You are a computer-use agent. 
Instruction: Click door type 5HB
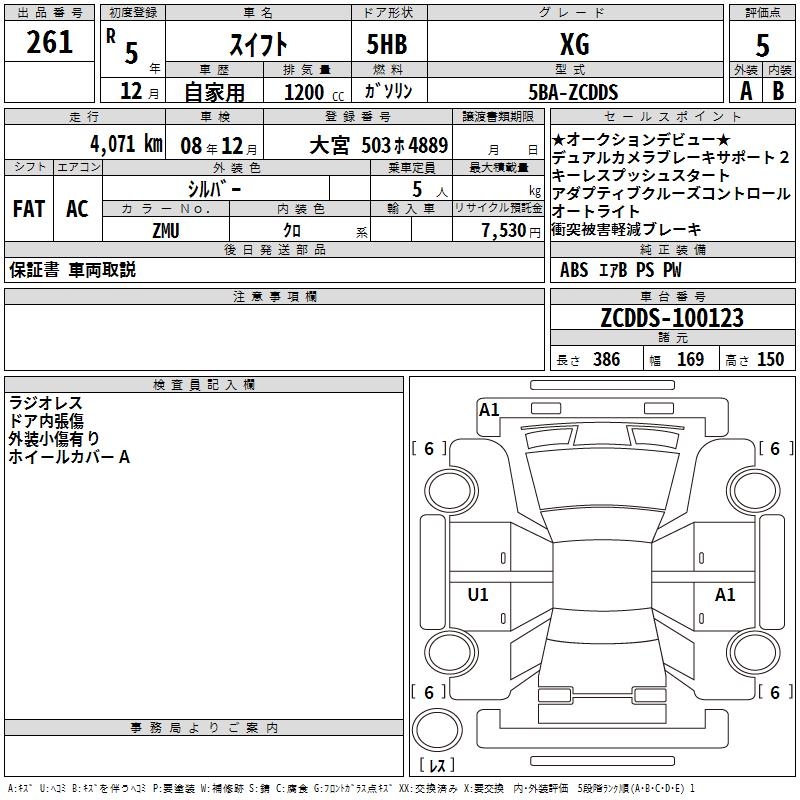(x=387, y=44)
